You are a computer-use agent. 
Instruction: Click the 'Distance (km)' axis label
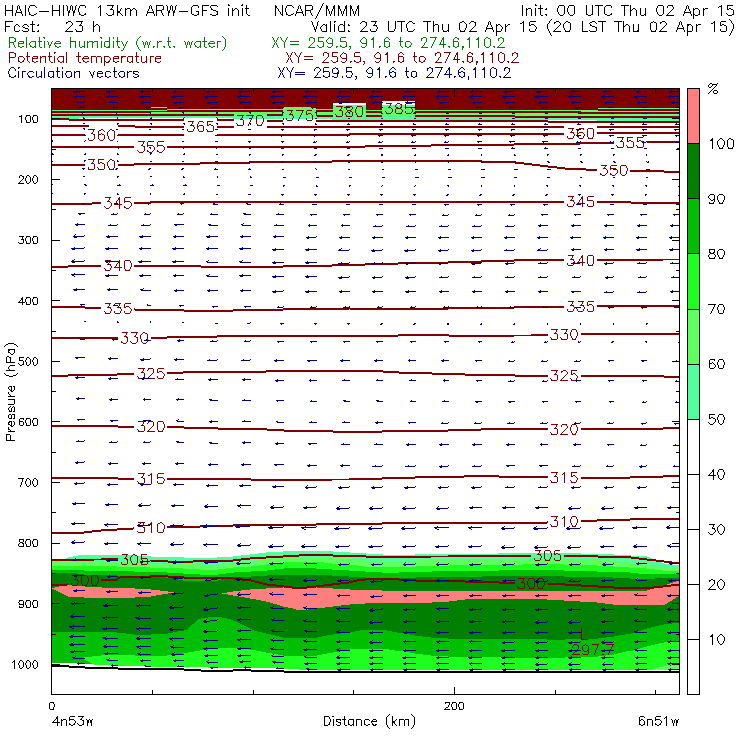coord(369,722)
